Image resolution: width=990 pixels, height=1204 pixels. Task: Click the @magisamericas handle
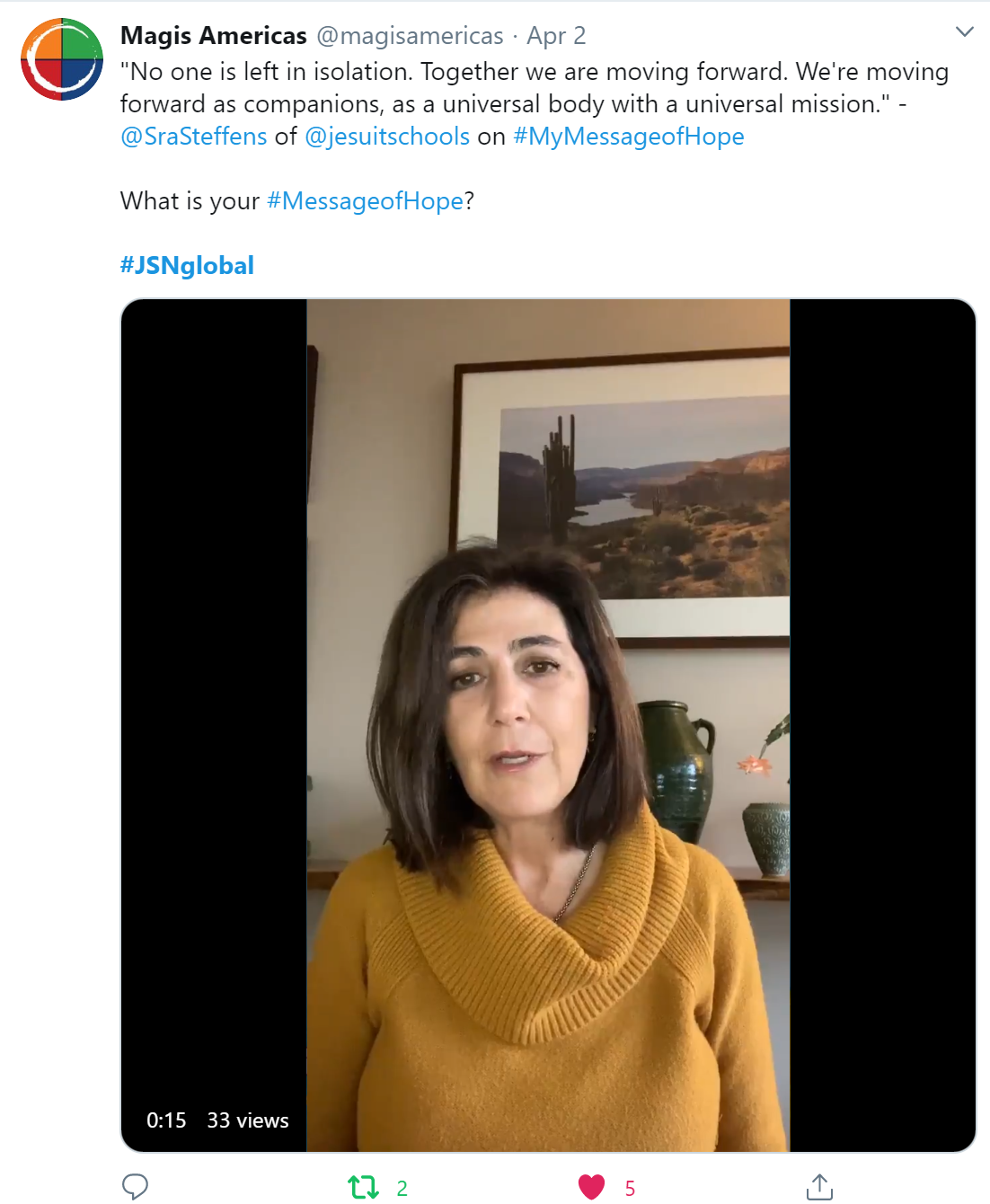point(410,36)
